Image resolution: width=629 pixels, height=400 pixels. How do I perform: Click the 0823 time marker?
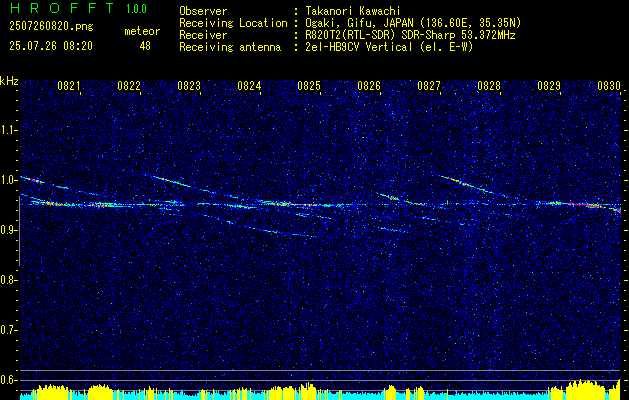tap(189, 86)
